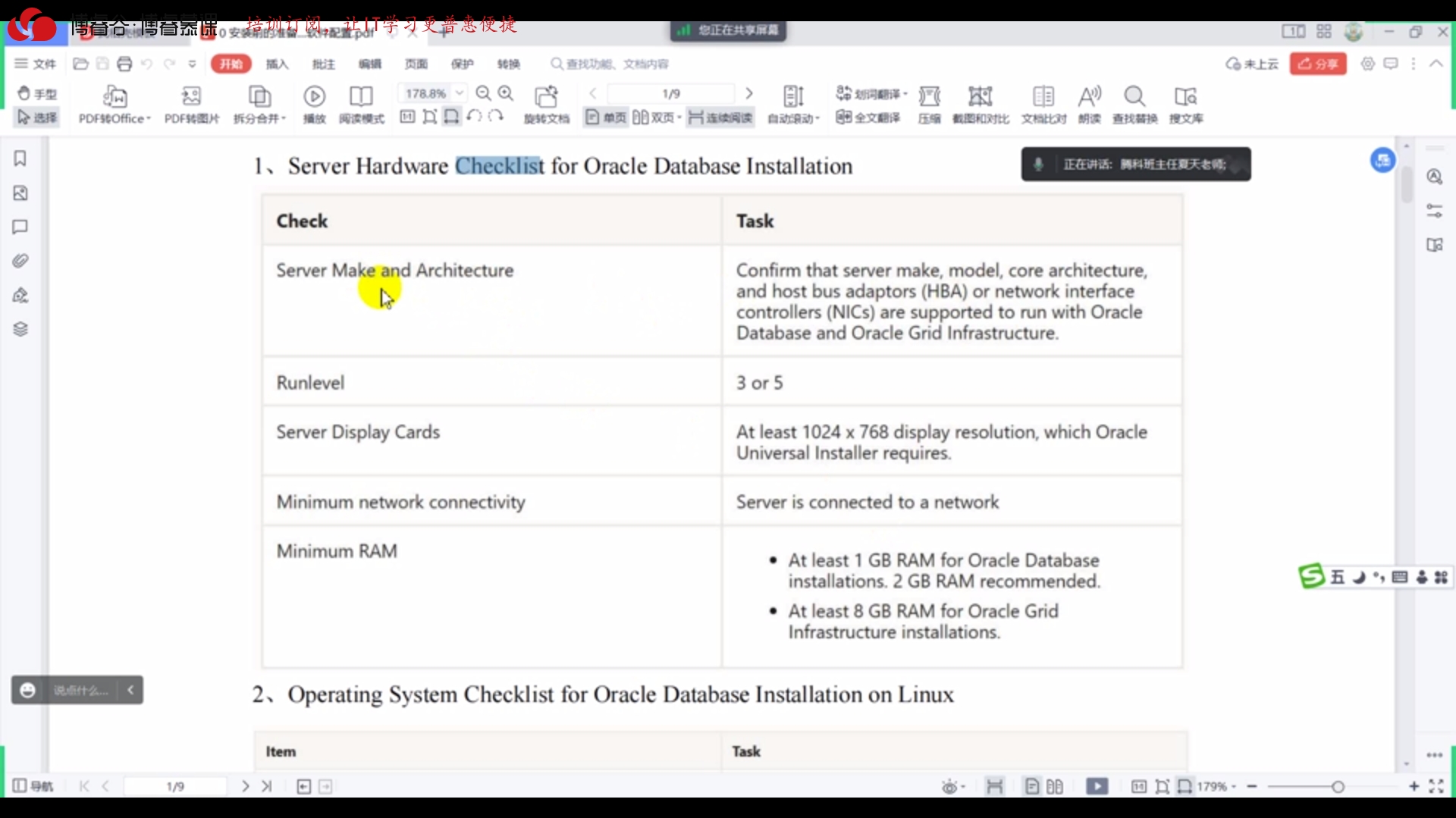Enter 阅读模式 reading mode
This screenshot has height=818, width=1456.
pyautogui.click(x=362, y=105)
